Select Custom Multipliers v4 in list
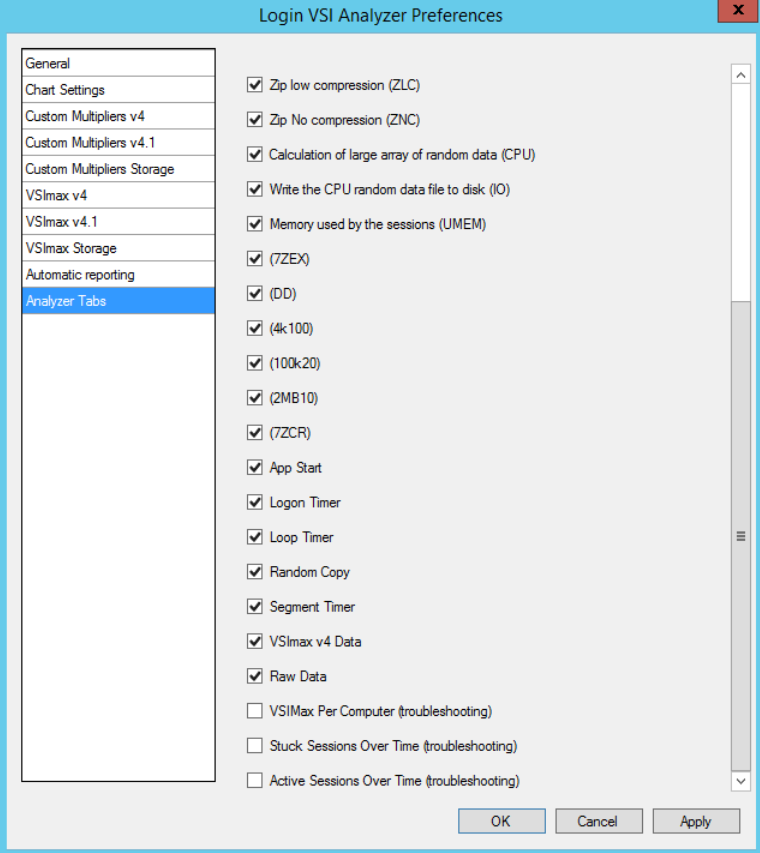 point(118,116)
